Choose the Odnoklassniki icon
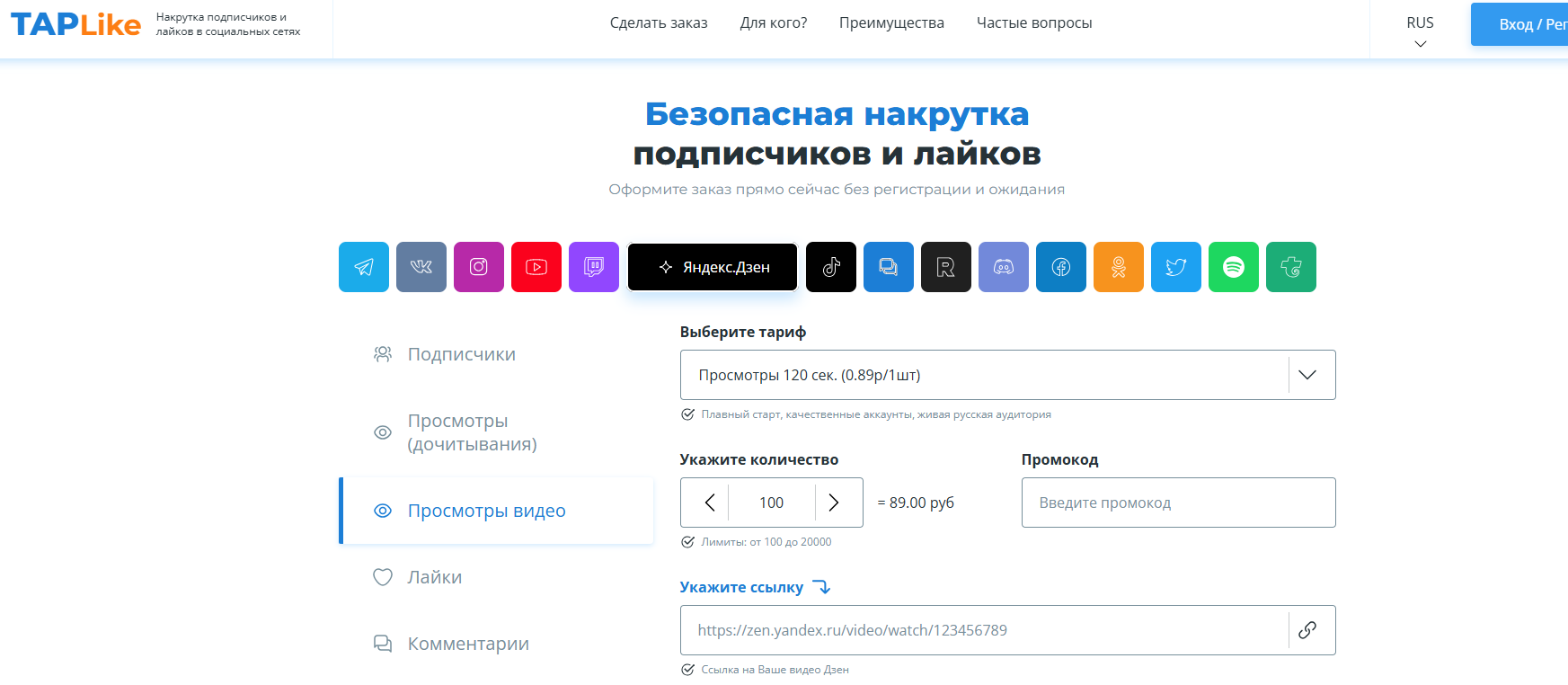 [1119, 267]
